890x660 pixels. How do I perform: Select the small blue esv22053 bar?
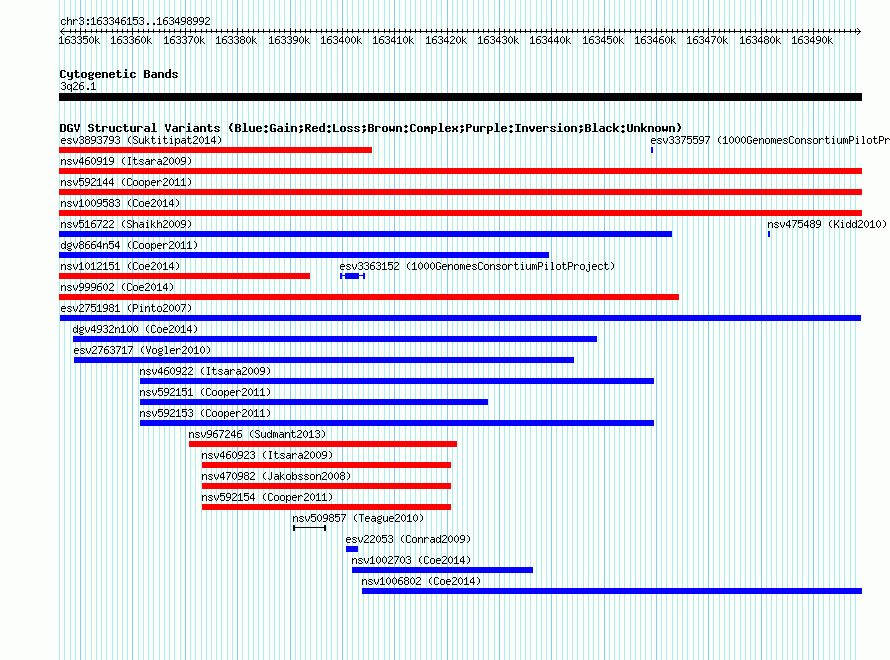pos(352,549)
